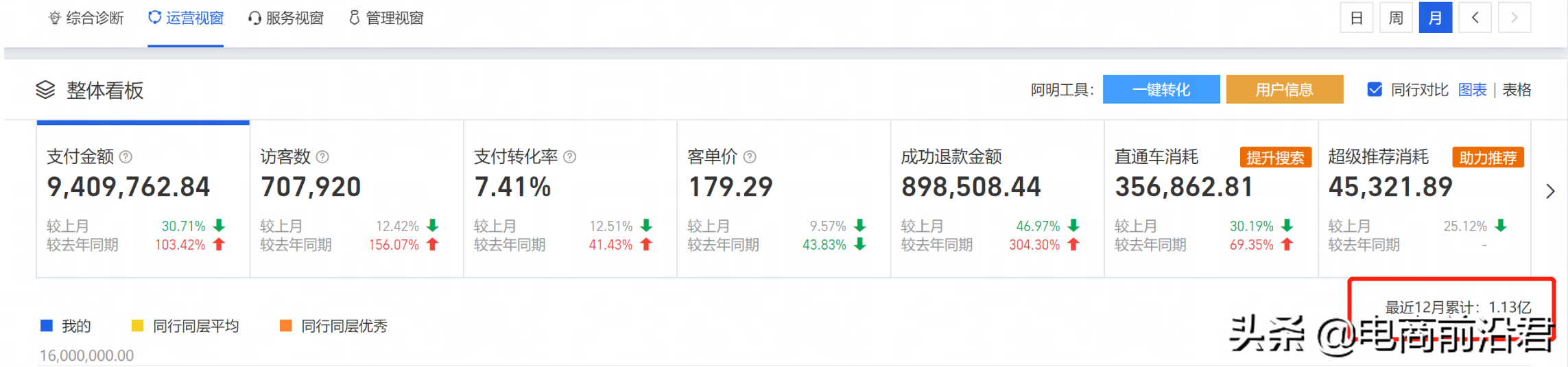1568x367 pixels.
Task: Click the 管理视窗 person icon
Action: click(354, 18)
